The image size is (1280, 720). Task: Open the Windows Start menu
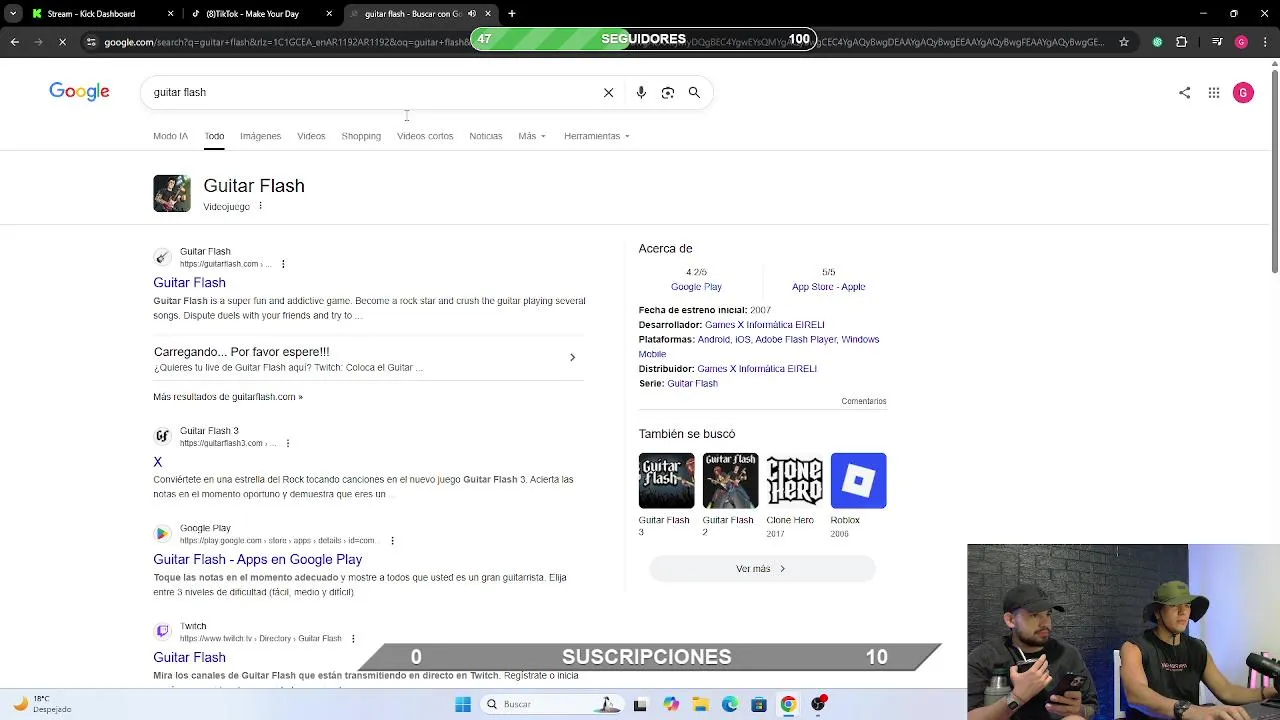click(x=463, y=704)
